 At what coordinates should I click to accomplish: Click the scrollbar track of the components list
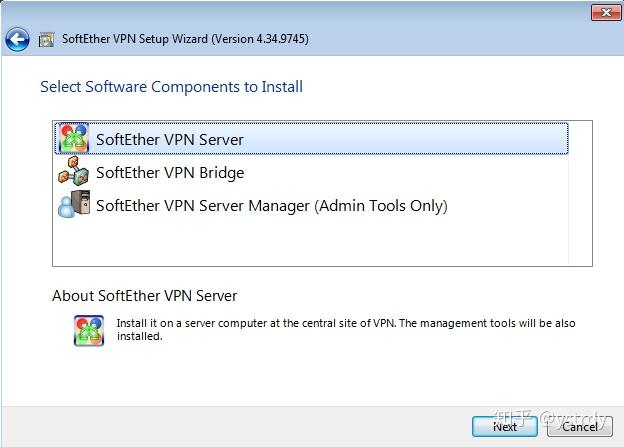click(580, 193)
